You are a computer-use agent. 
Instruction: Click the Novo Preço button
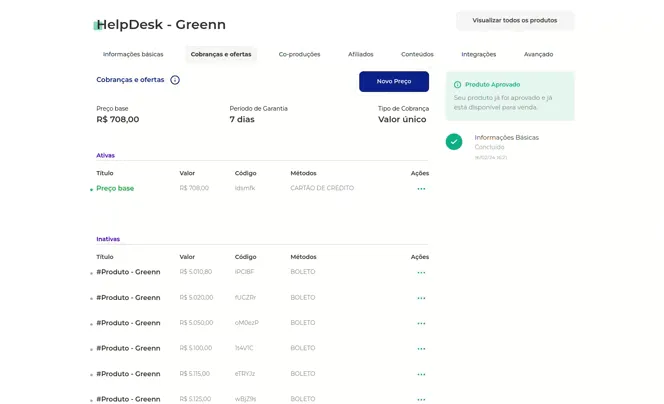394,81
